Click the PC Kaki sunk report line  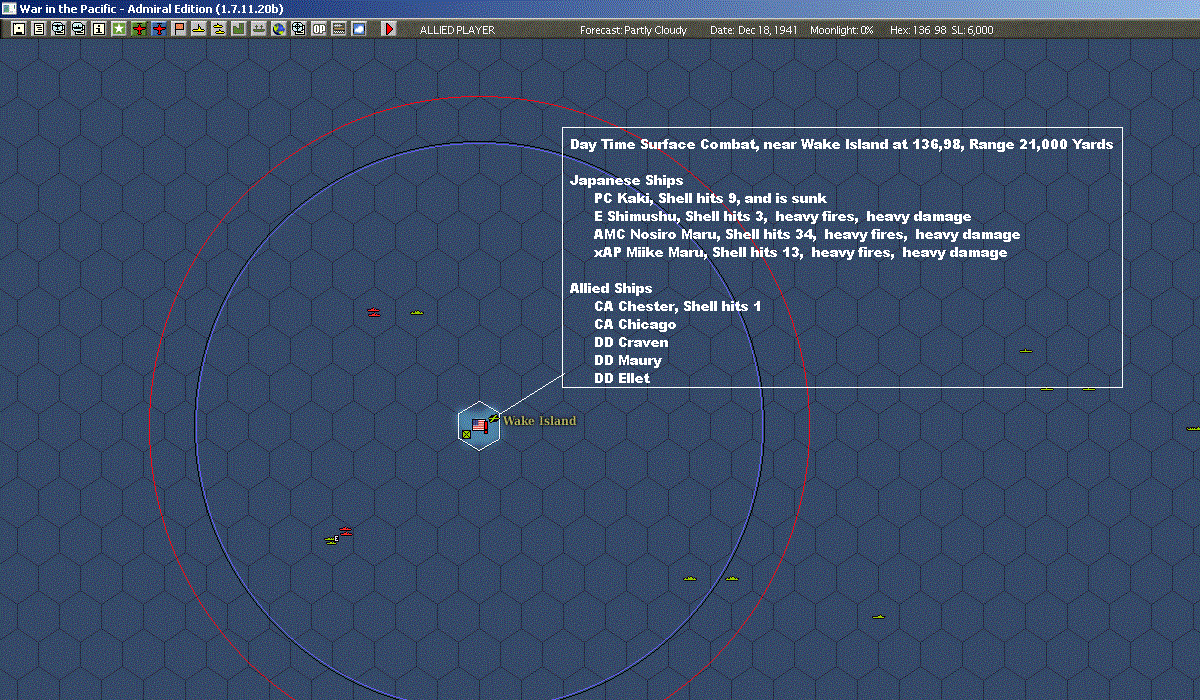pos(710,199)
